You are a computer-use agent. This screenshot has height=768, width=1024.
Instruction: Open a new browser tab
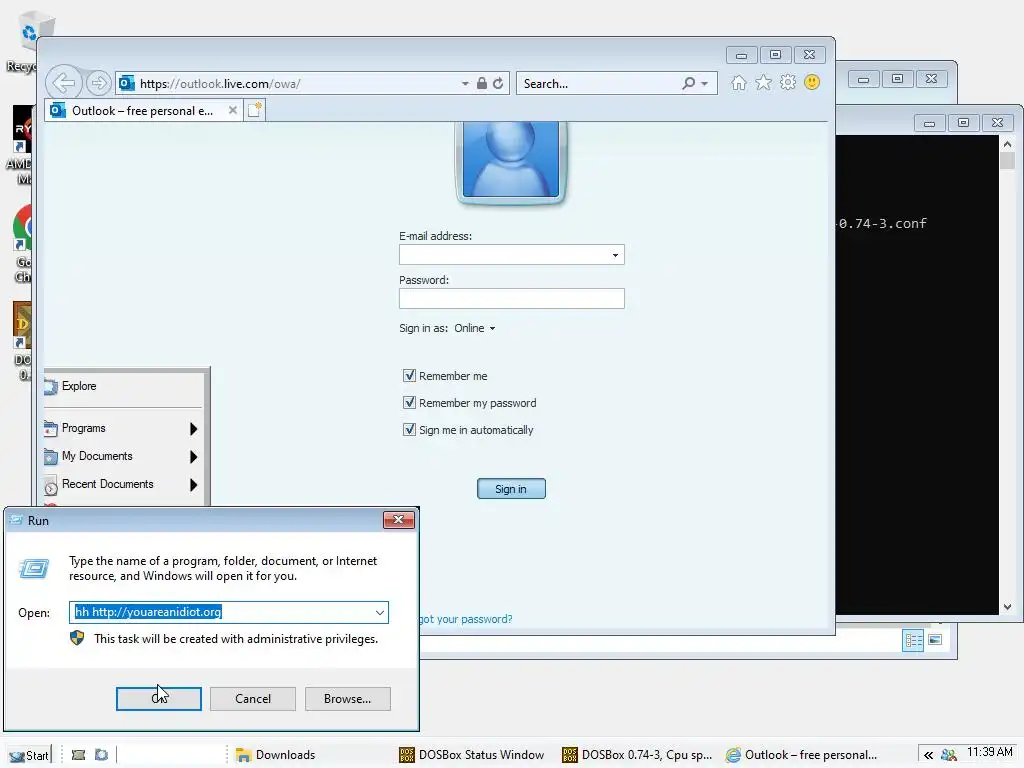254,110
